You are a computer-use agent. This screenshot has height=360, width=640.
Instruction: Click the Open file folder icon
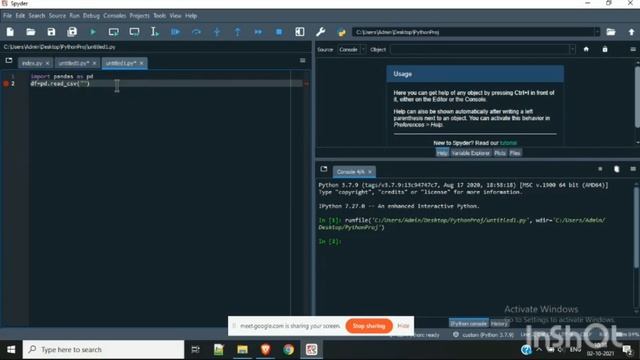(x=31, y=32)
